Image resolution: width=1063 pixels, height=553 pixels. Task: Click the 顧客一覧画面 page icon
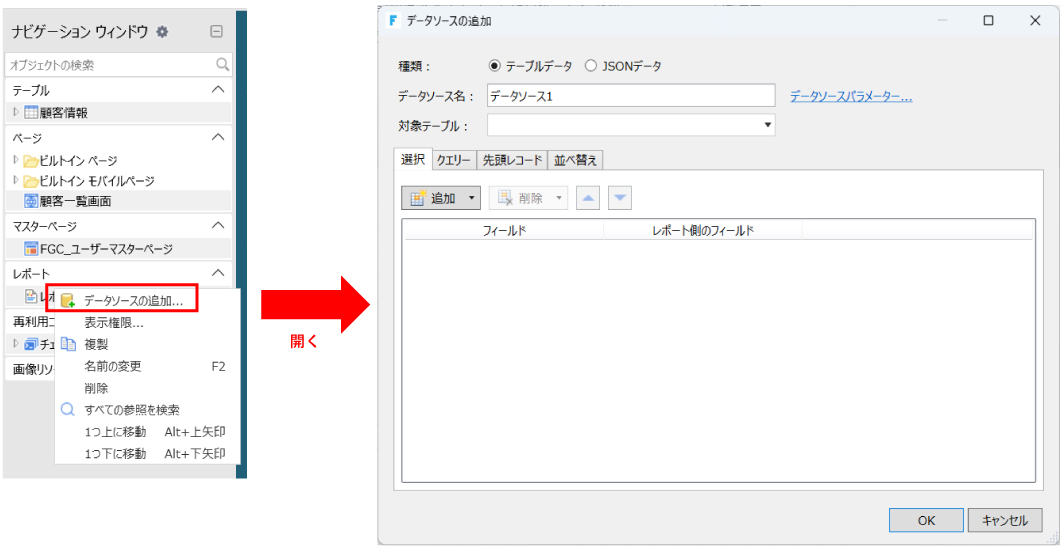[x=31, y=200]
